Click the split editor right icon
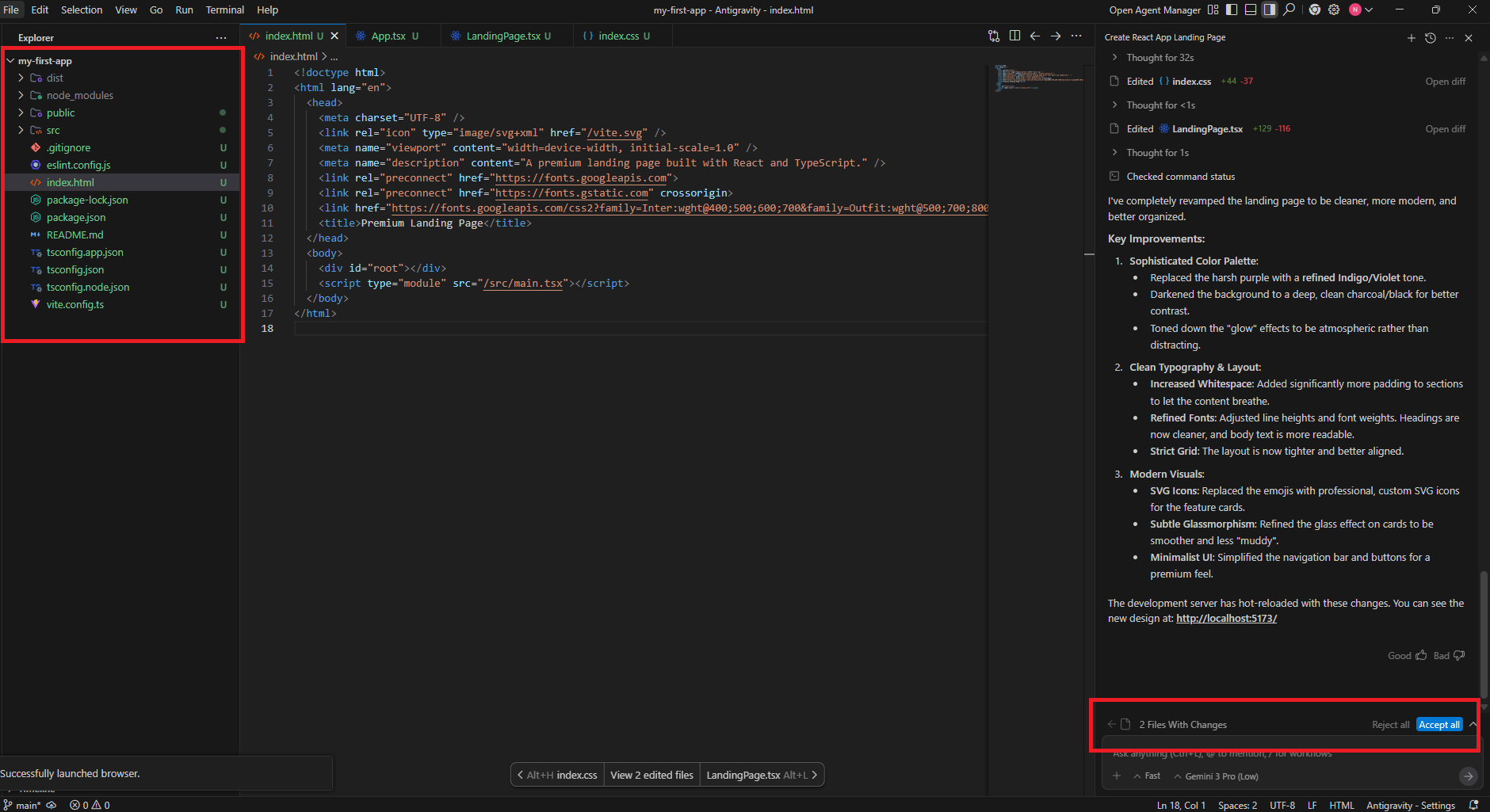The width and height of the screenshot is (1490, 812). 1014,36
